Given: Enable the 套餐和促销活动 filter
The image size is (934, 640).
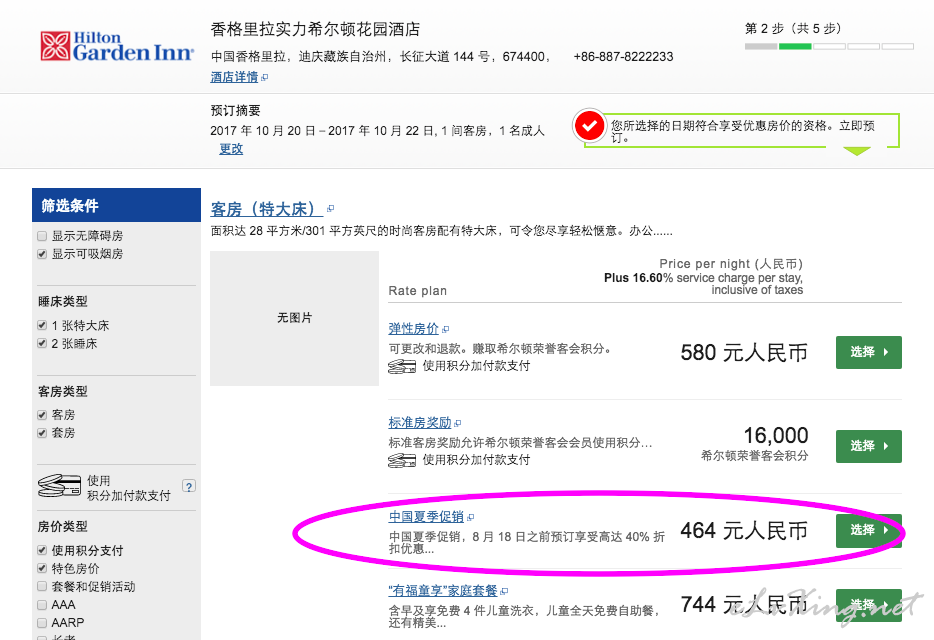Looking at the screenshot, I should click(42, 586).
